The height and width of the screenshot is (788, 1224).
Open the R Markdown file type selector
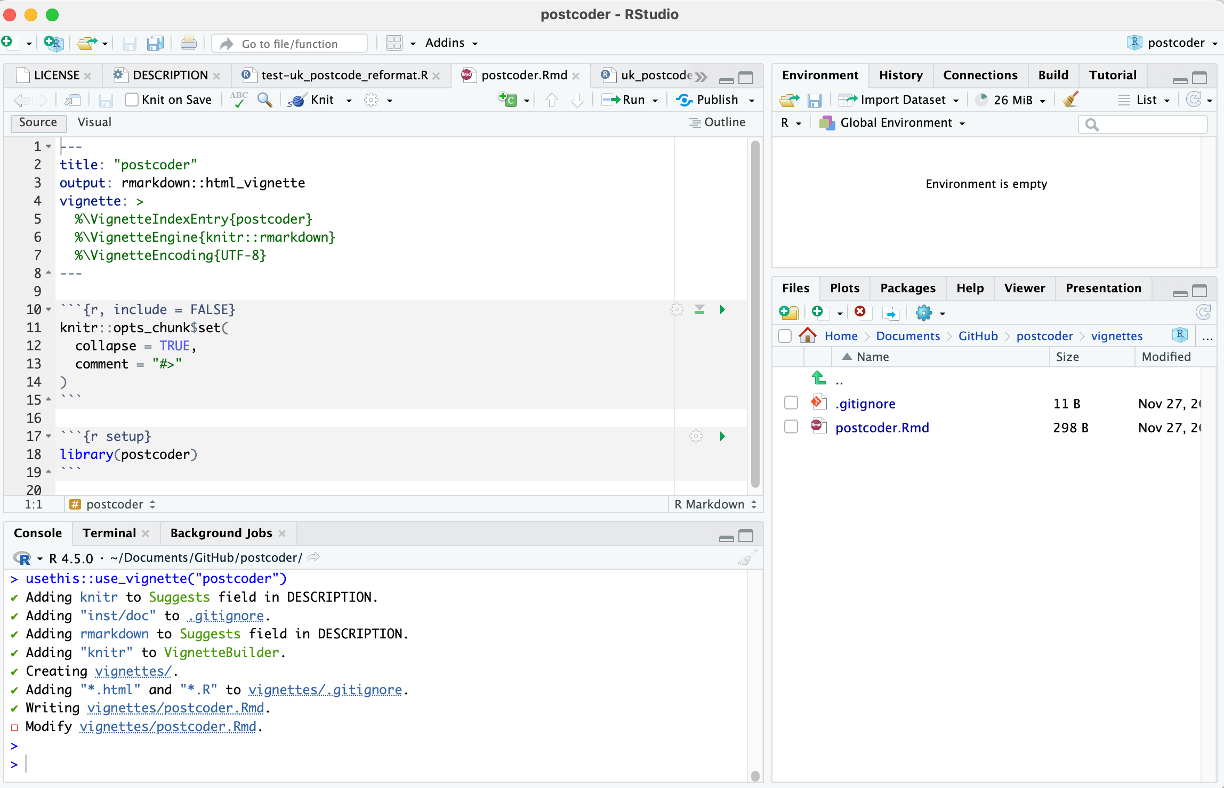click(715, 504)
